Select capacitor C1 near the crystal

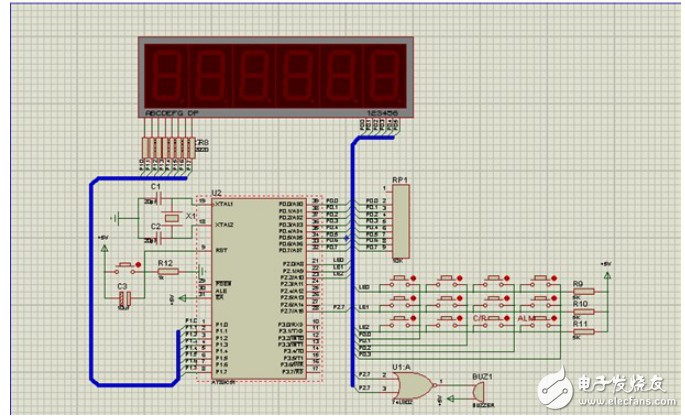(156, 197)
